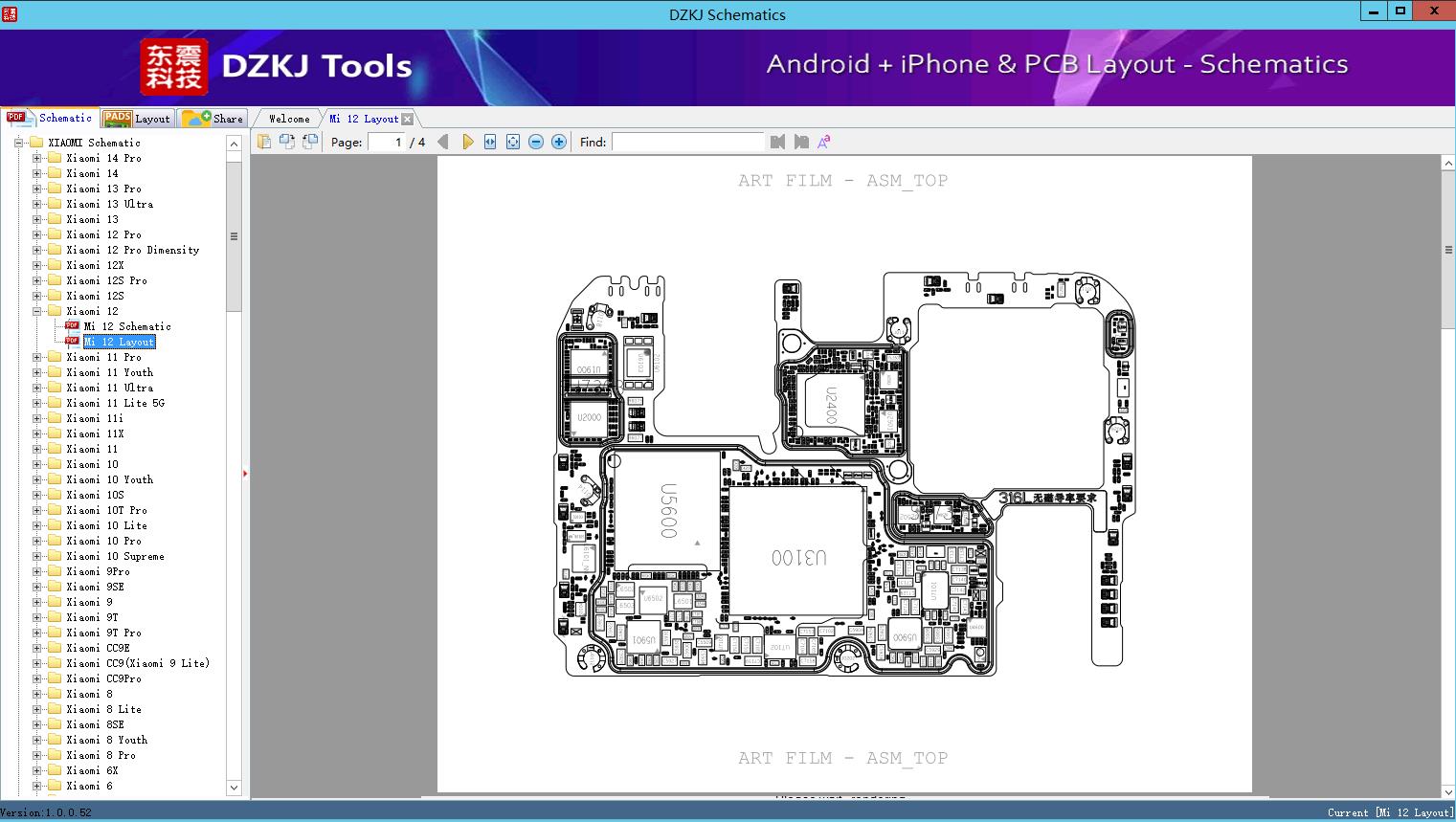
Task: Click the Find search field
Action: tap(688, 142)
